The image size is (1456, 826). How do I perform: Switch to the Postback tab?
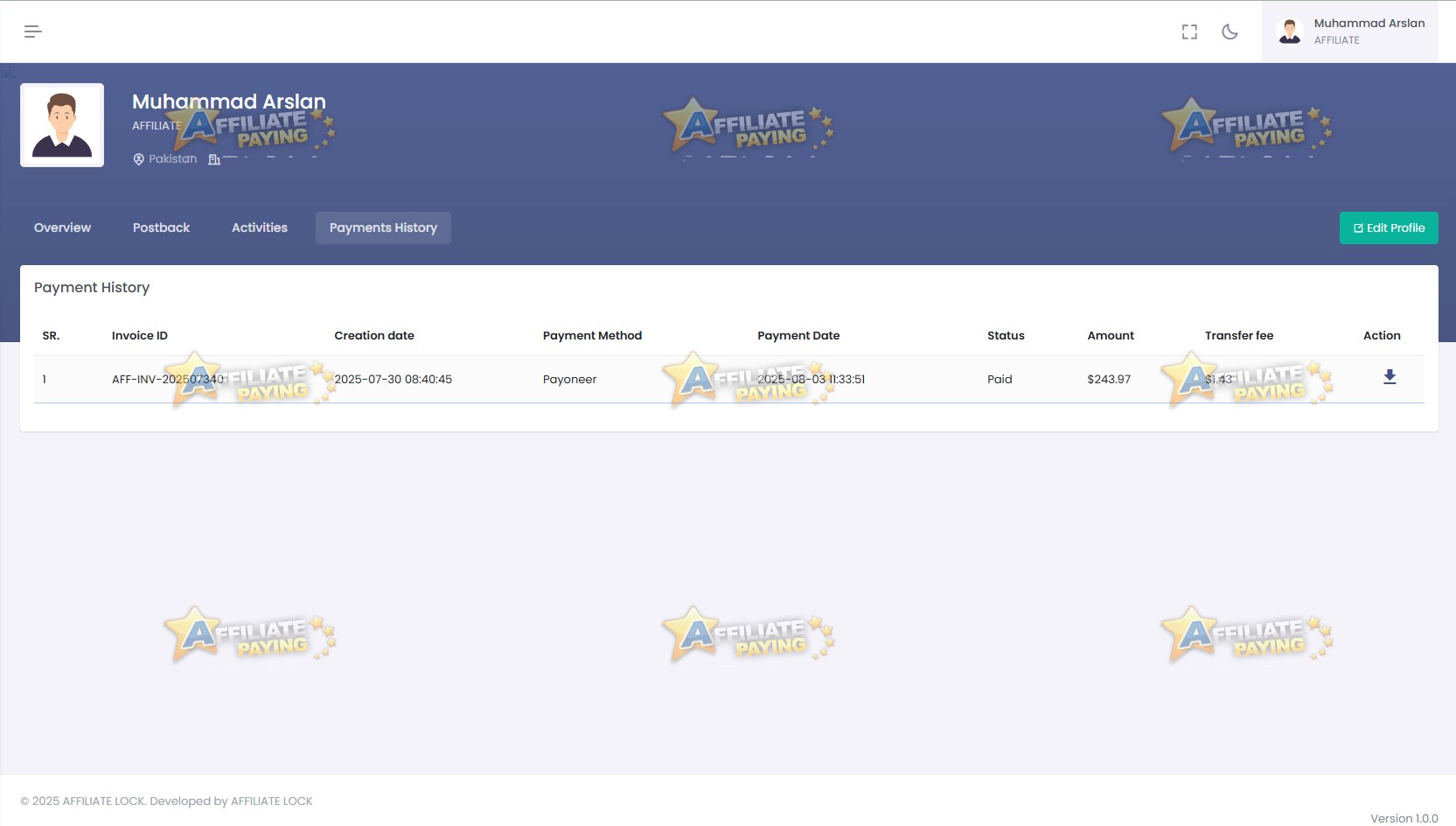tap(161, 227)
